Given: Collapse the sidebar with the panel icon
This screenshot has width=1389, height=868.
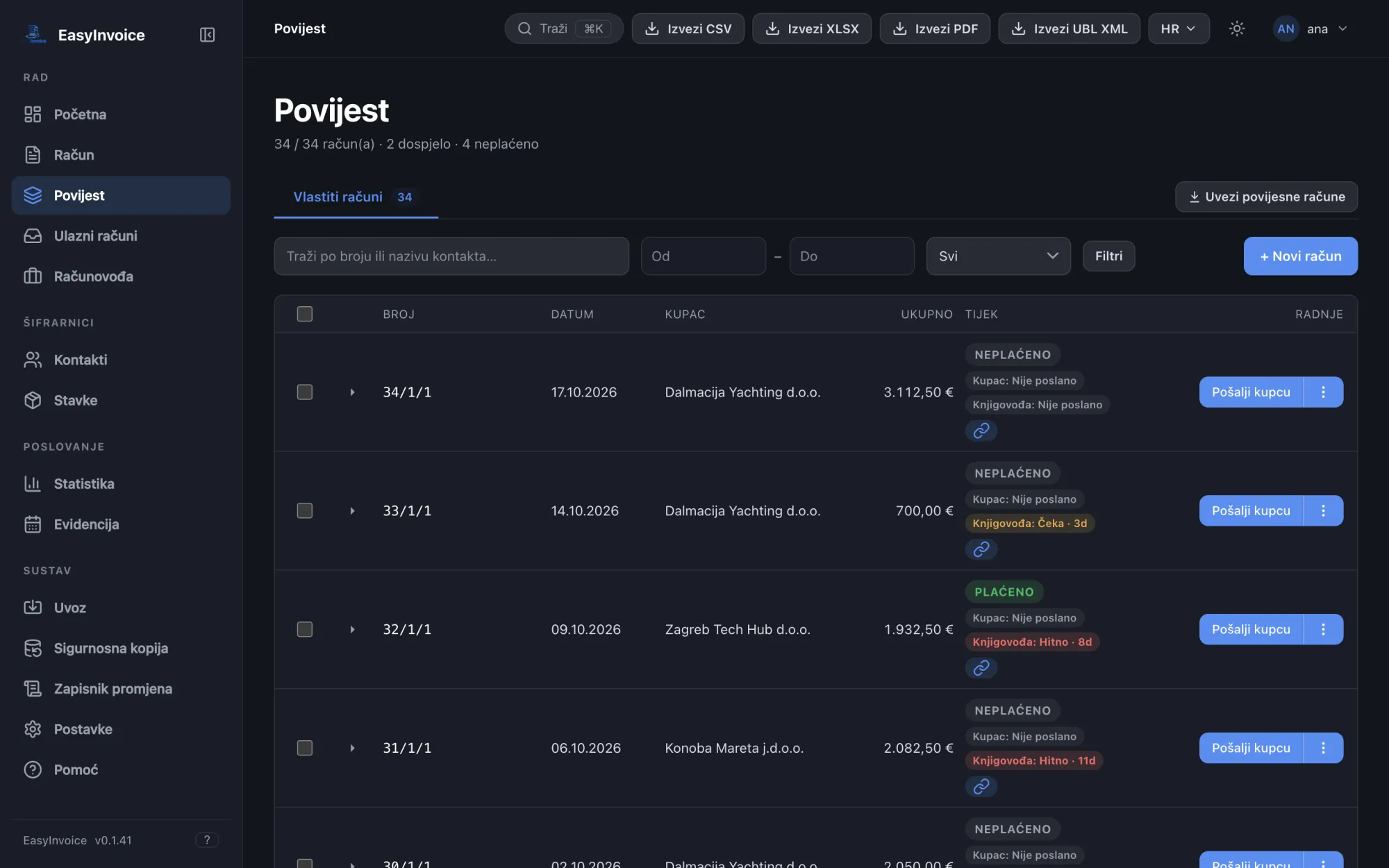Looking at the screenshot, I should coord(207,35).
